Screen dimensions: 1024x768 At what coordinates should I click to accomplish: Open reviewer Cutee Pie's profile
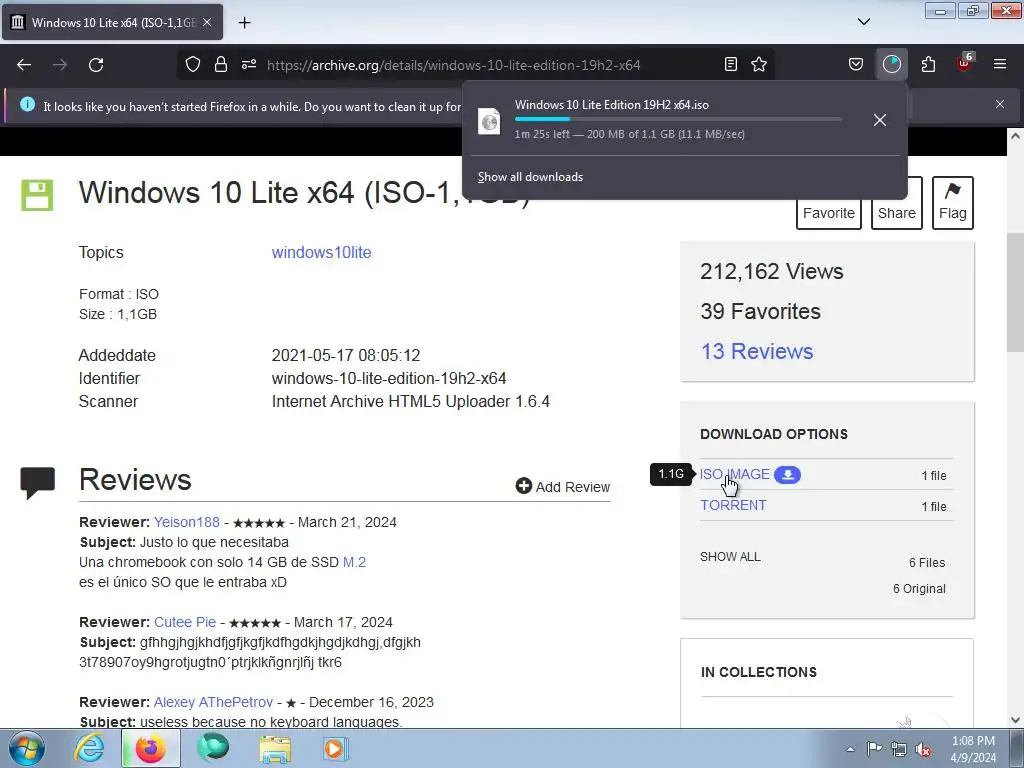coord(185,622)
